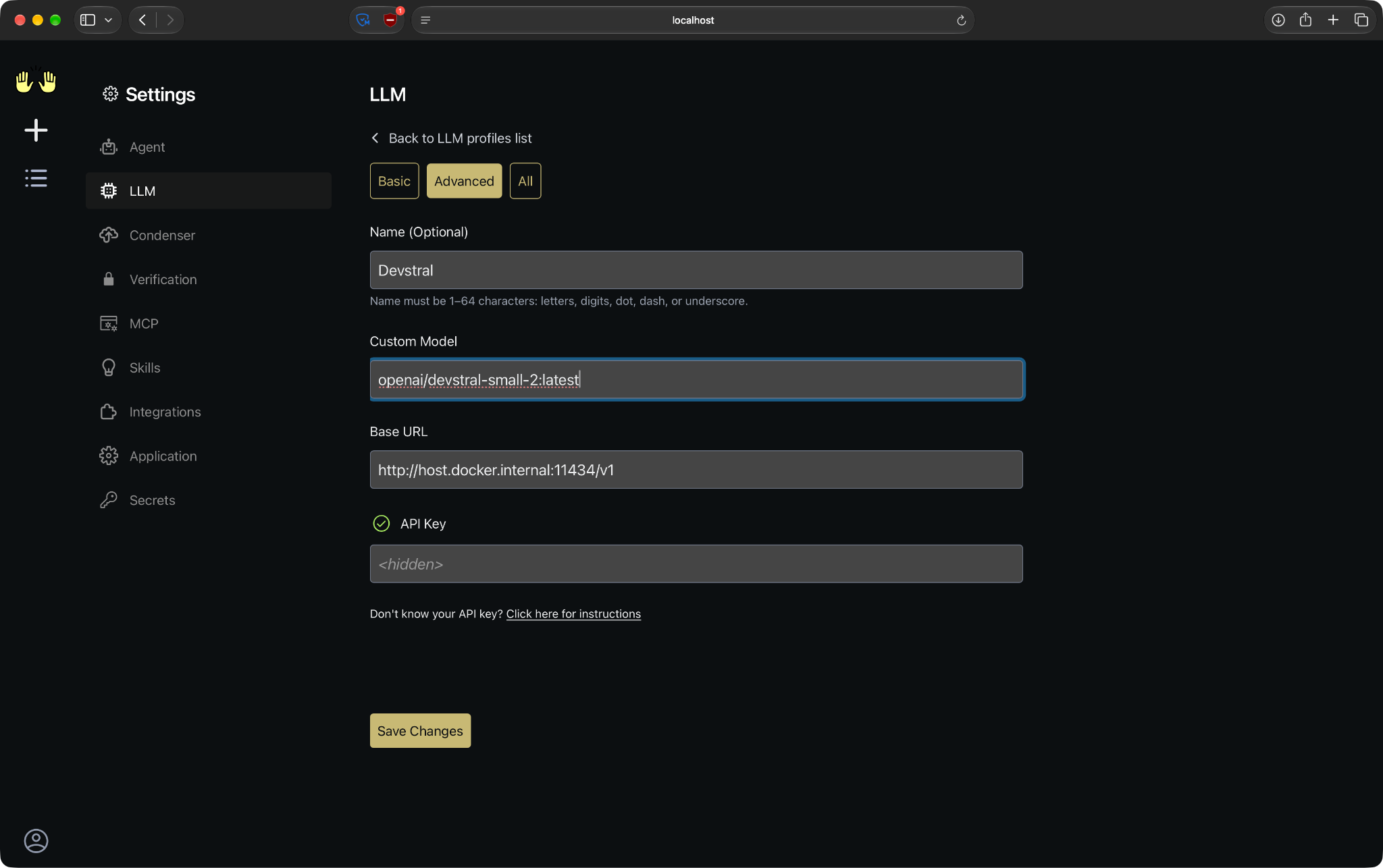Select the LLM settings section

point(208,191)
